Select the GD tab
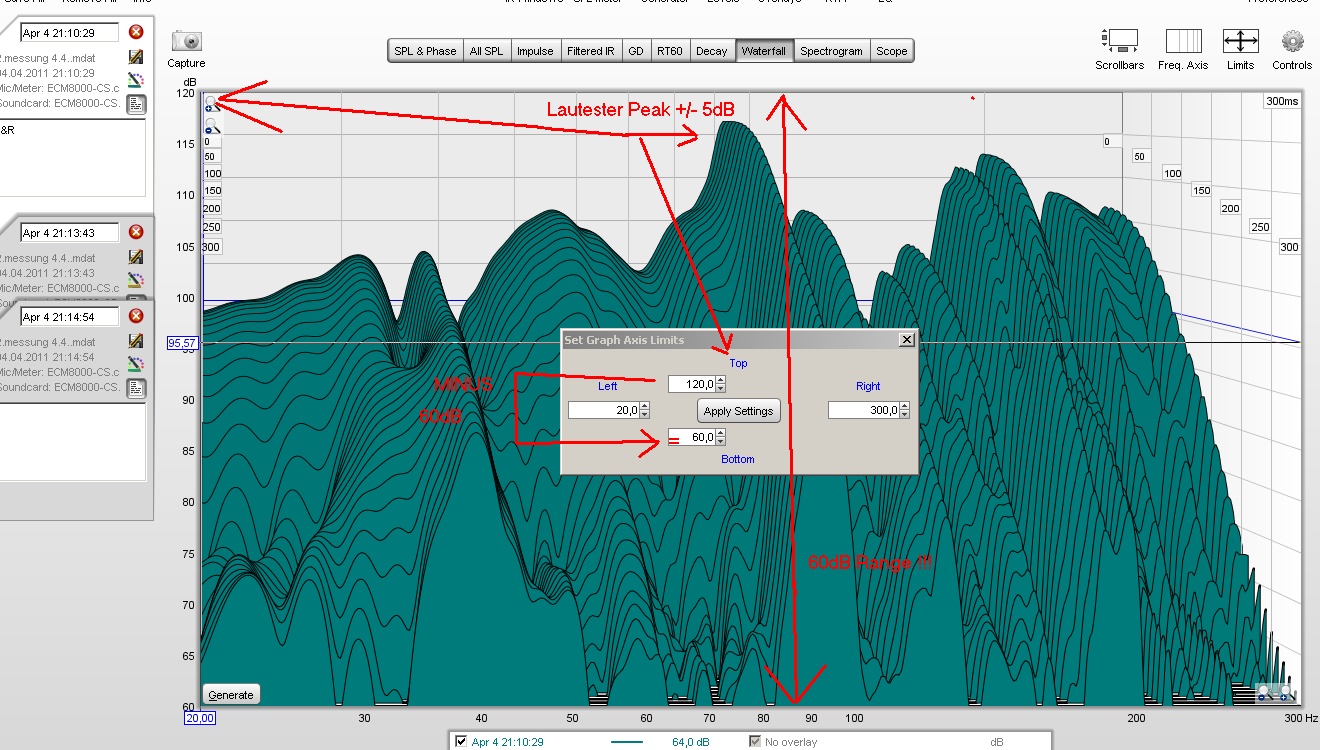 click(x=636, y=51)
